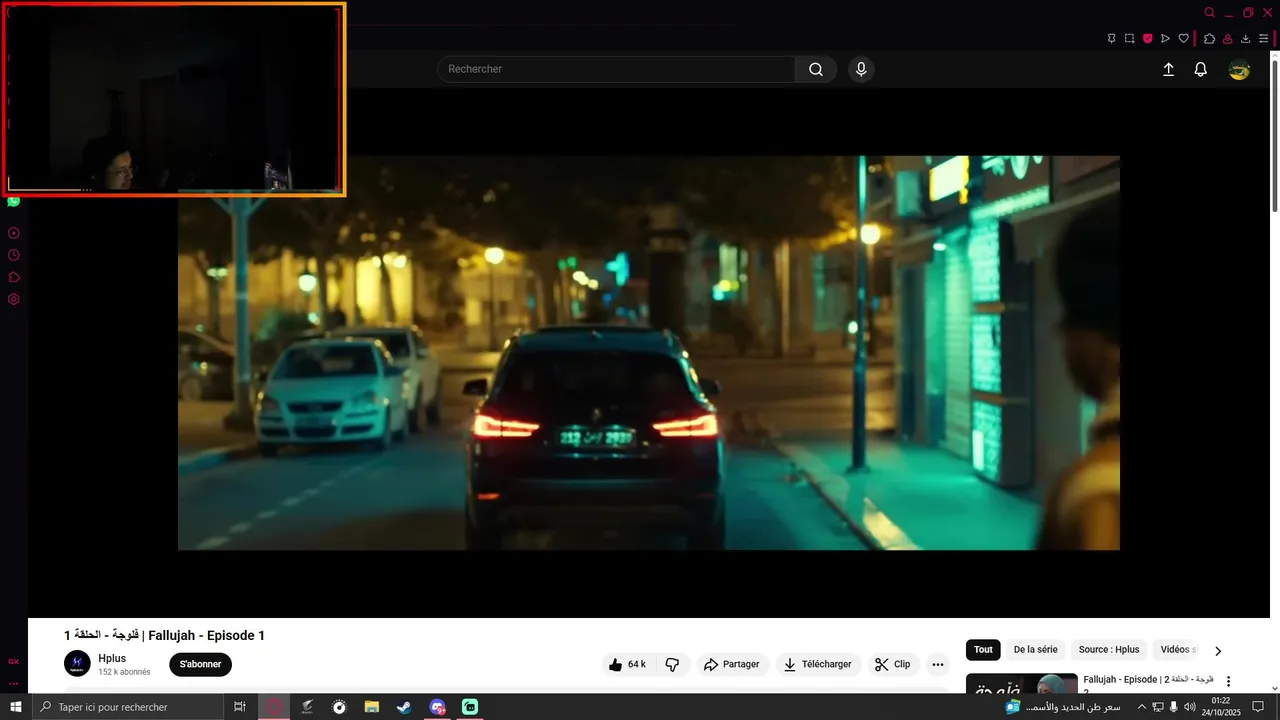Open the Opera snapshot tool
Screen dimensions: 1280x720
[1129, 39]
